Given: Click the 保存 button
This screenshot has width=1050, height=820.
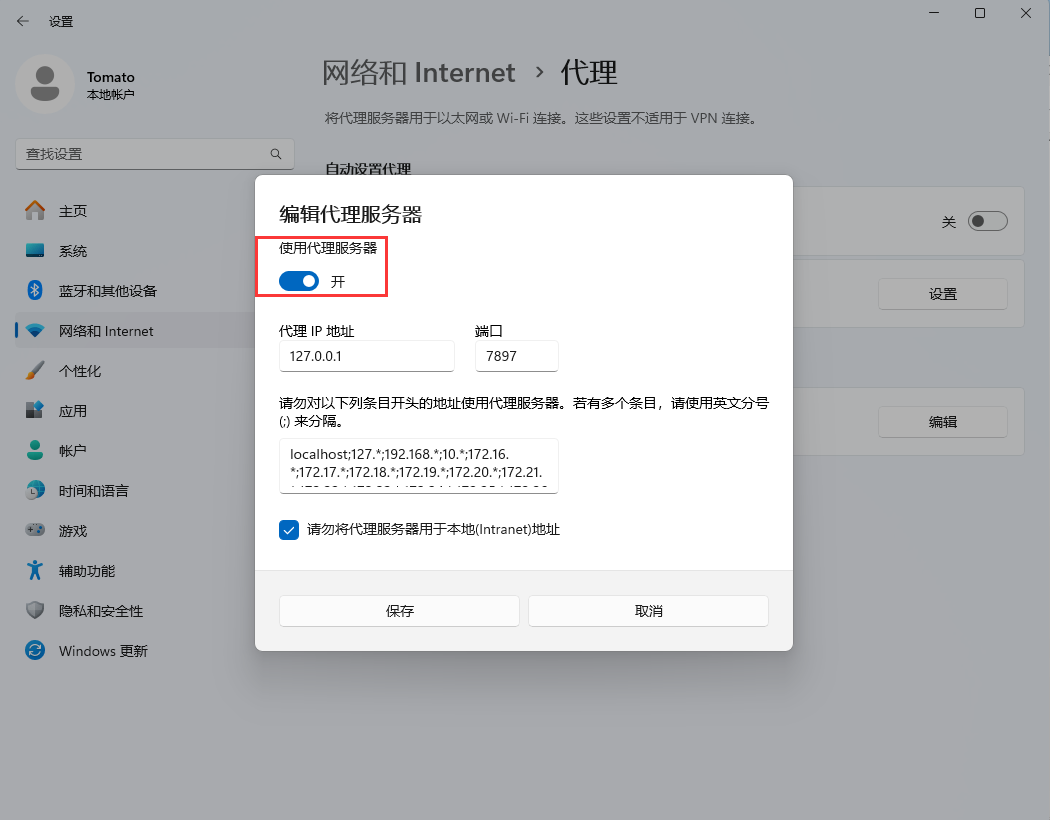Looking at the screenshot, I should (x=399, y=611).
